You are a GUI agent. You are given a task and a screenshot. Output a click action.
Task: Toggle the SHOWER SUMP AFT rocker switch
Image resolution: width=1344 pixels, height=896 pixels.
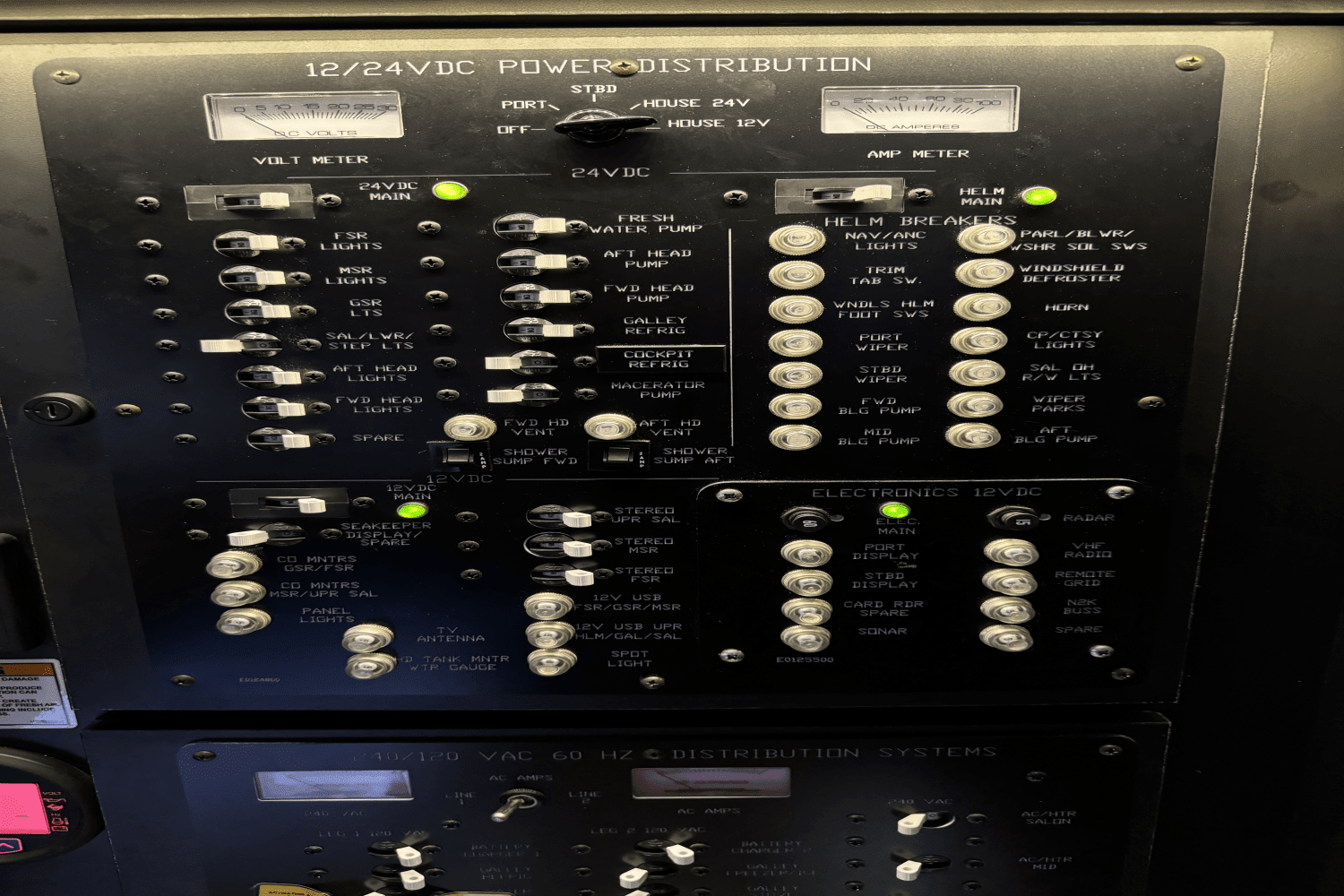[x=617, y=456]
